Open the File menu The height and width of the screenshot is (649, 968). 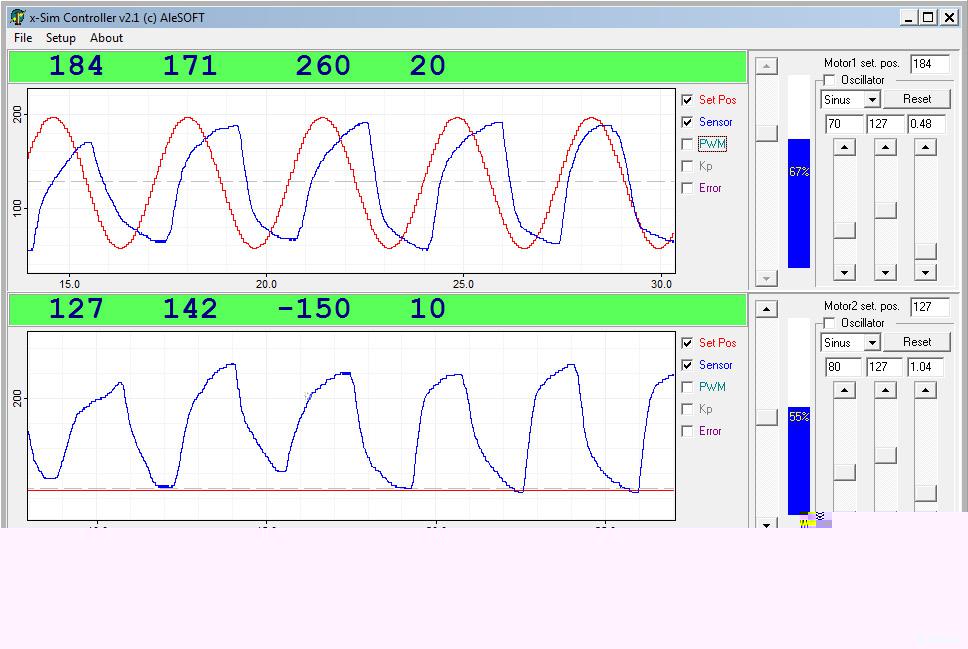(x=23, y=38)
